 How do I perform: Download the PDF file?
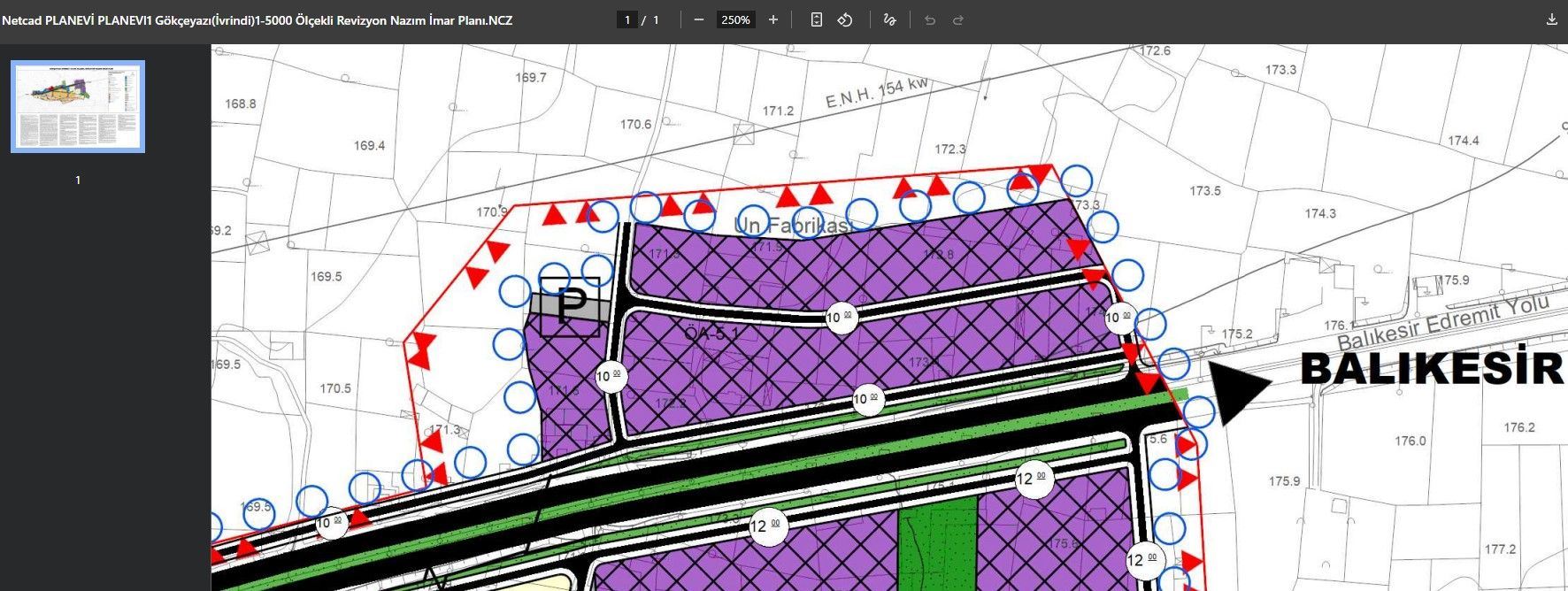point(1551,19)
